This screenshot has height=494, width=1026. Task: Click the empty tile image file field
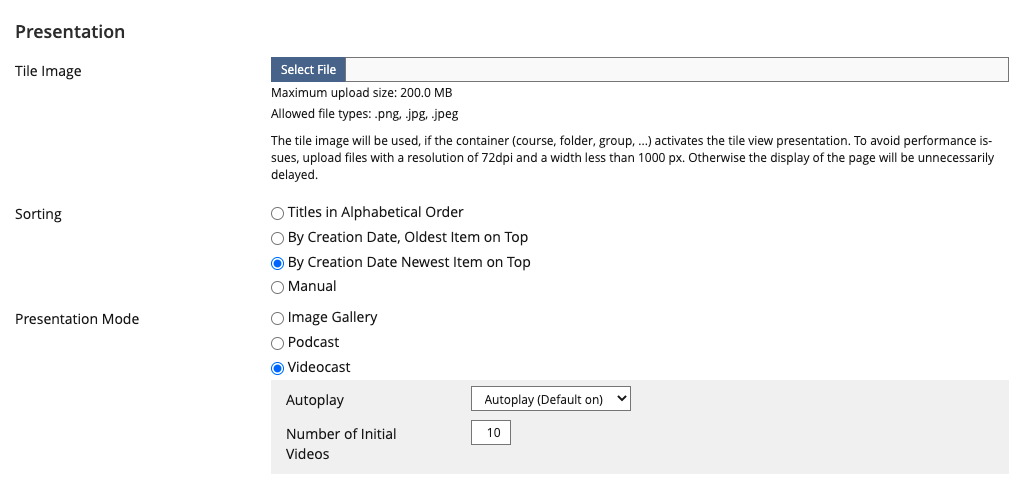676,70
